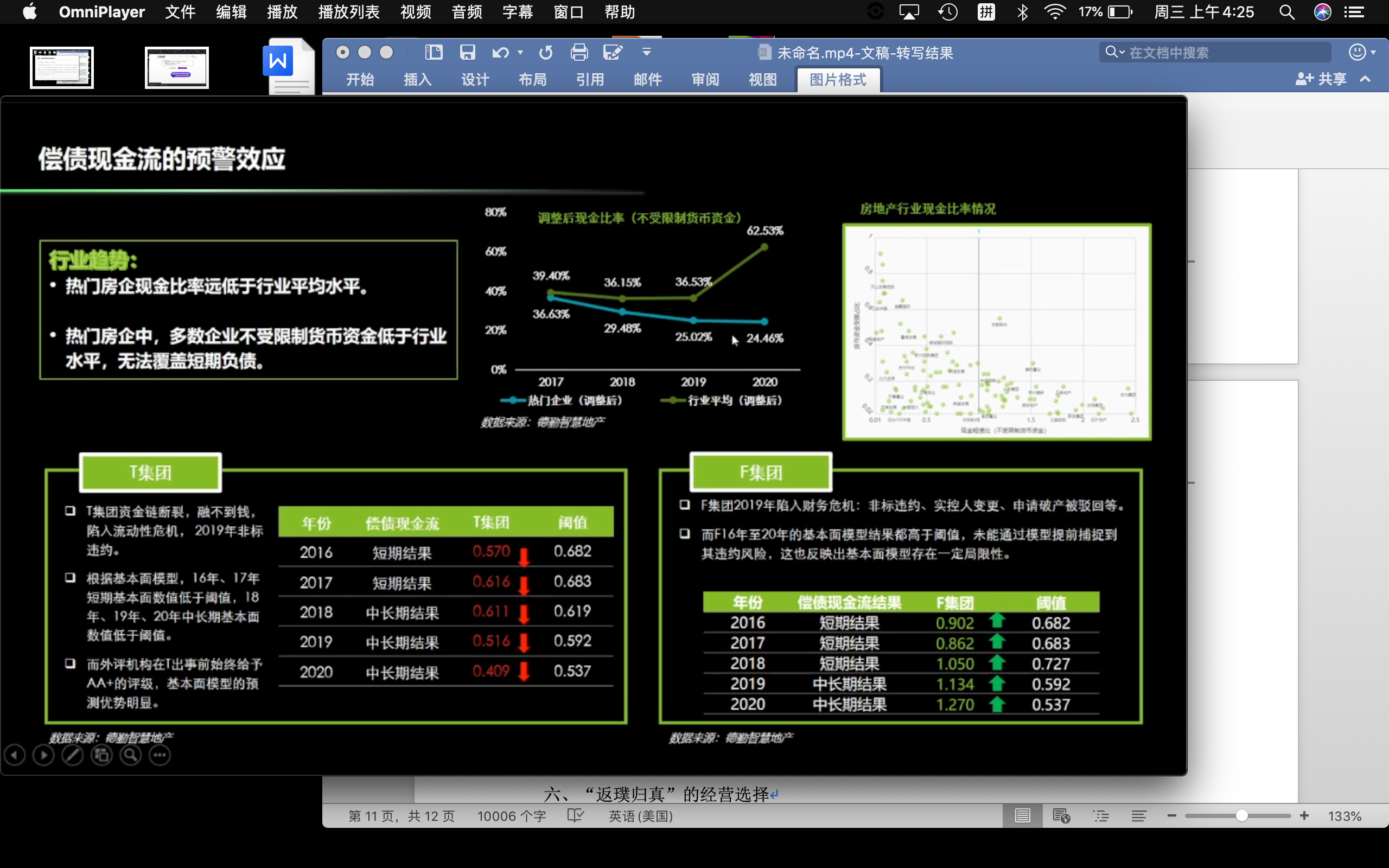Save the document with floppy icon
The width and height of the screenshot is (1389, 868).
[468, 52]
